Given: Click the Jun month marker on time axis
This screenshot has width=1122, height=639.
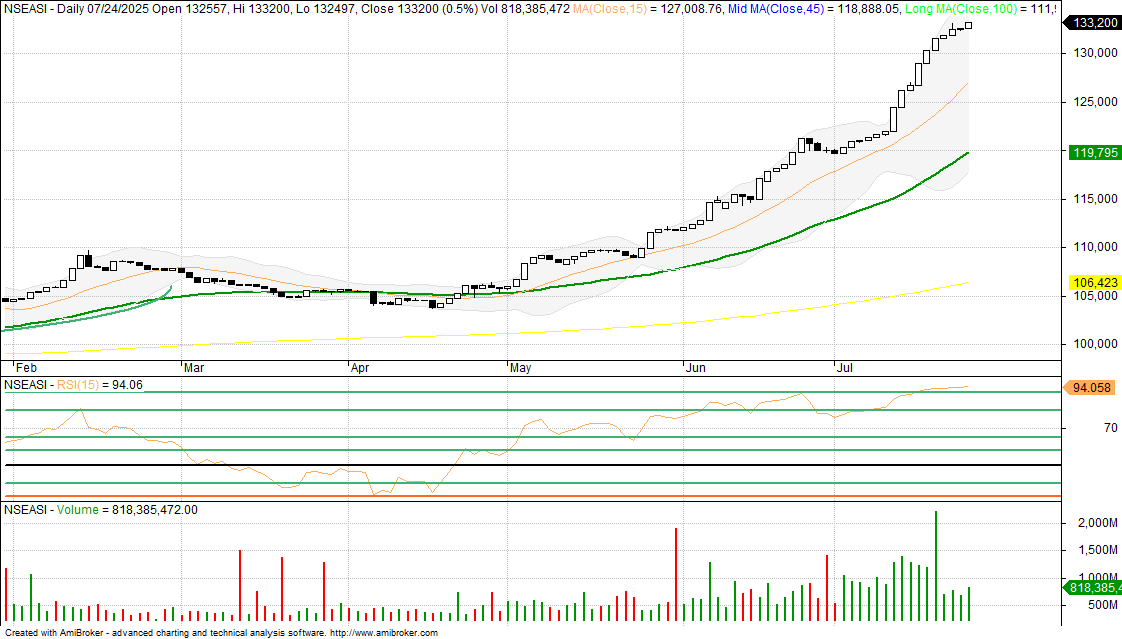Looking at the screenshot, I should [x=696, y=368].
